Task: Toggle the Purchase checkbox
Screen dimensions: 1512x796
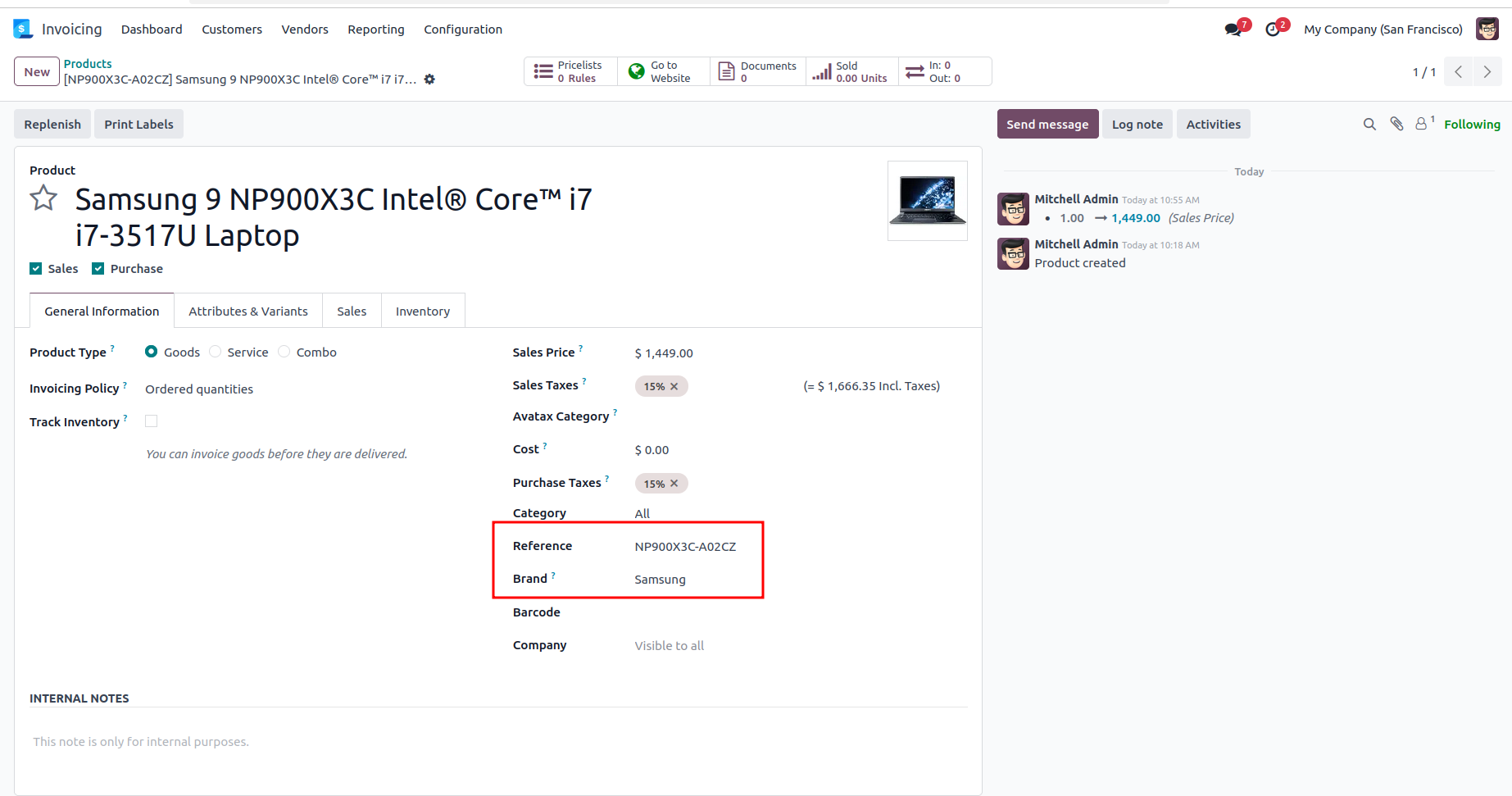Action: coord(98,269)
